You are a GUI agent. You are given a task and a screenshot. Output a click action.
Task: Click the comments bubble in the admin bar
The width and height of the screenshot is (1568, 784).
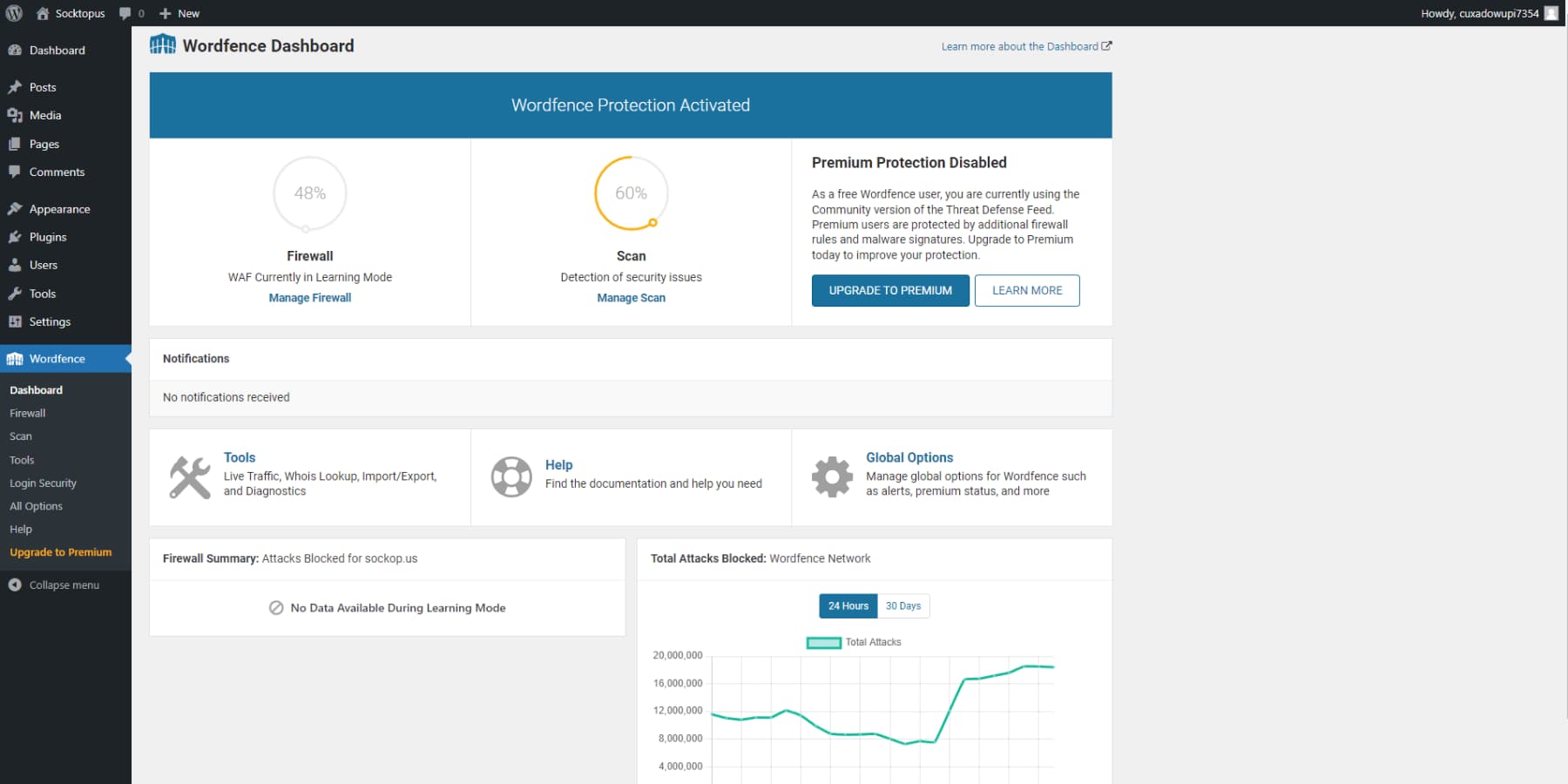tap(127, 13)
